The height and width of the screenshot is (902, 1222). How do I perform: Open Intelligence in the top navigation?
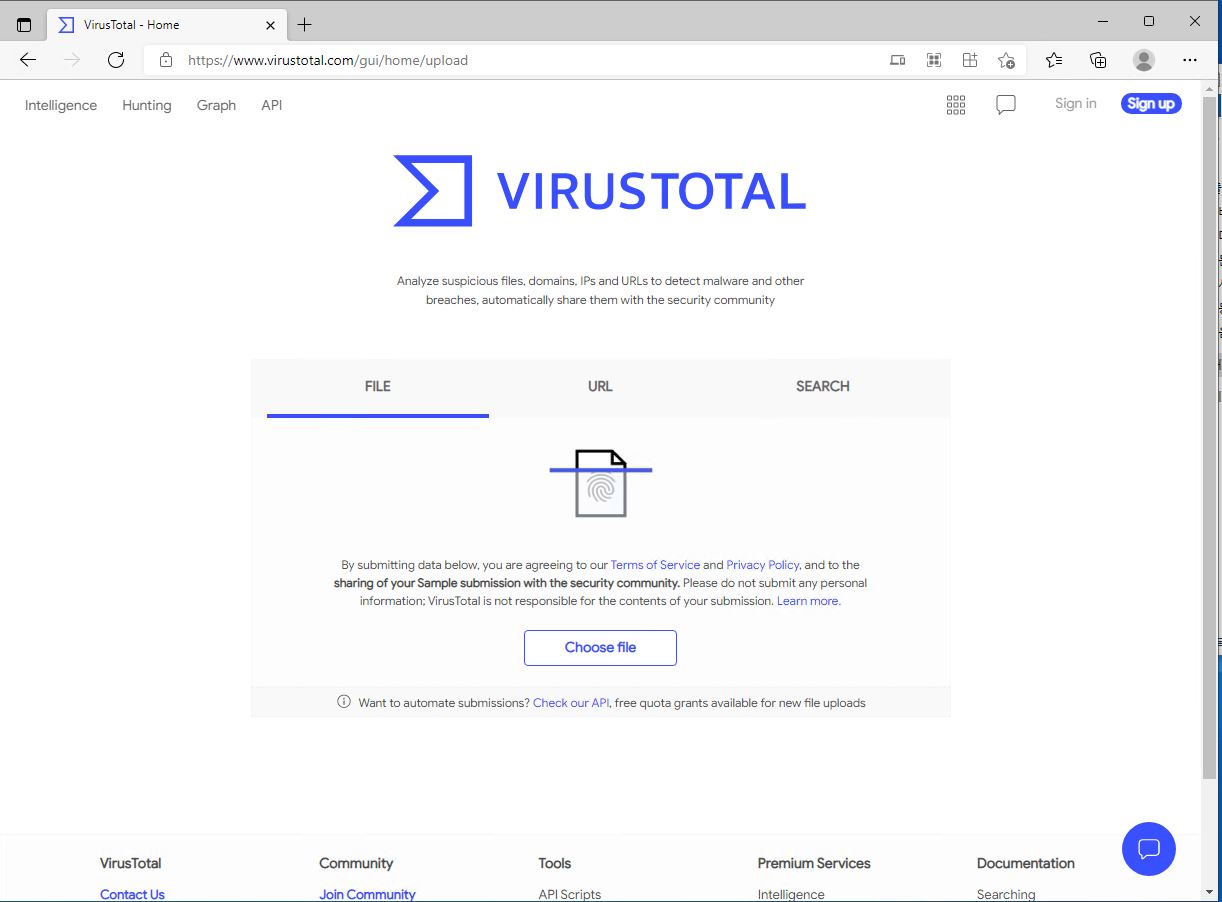tap(61, 105)
